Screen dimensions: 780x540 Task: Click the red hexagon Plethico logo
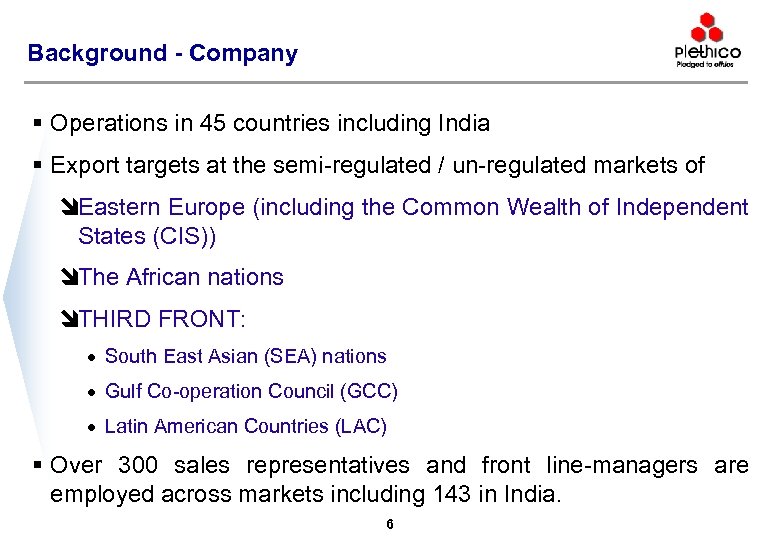(707, 29)
